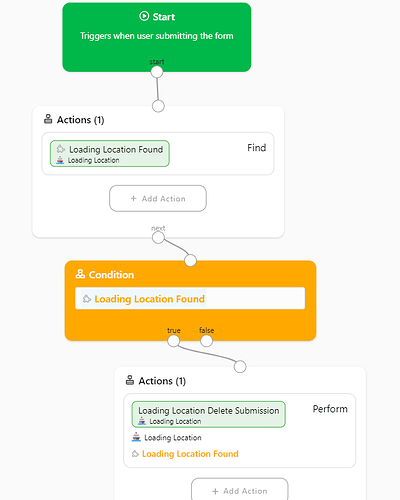Open the orange Loading Location Found link
The image size is (400, 500).
[x=190, y=454]
